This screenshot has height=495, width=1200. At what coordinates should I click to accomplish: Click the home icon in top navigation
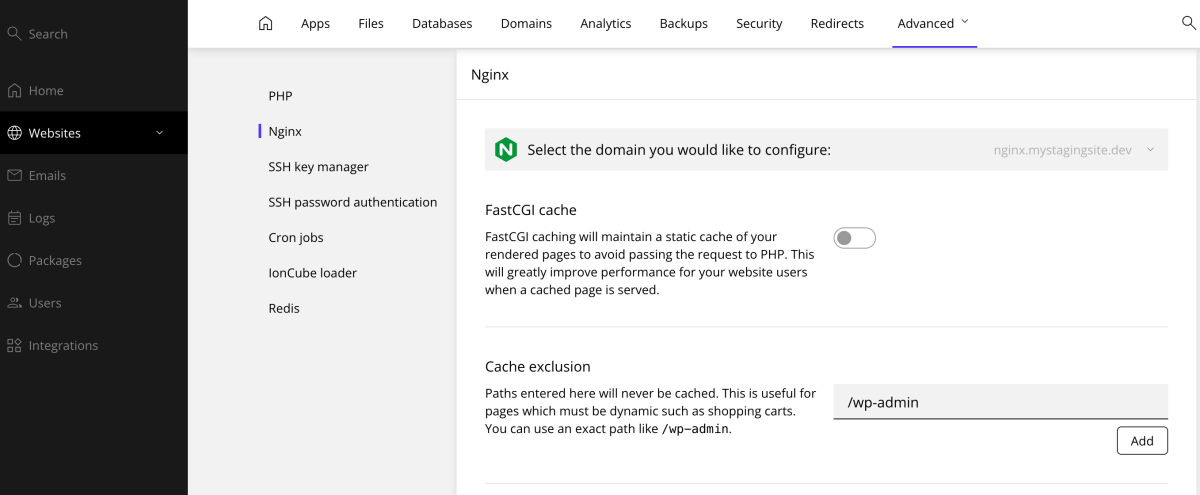pyautogui.click(x=265, y=24)
